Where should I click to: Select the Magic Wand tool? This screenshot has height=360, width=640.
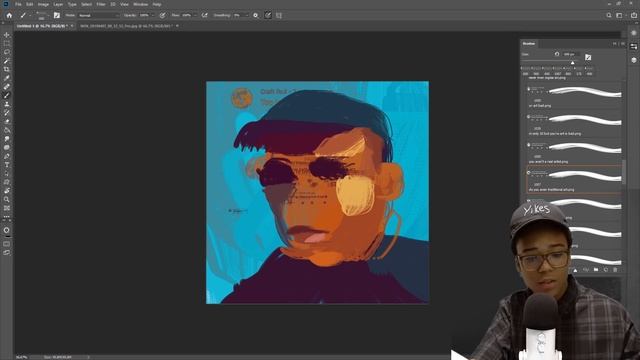(x=7, y=61)
